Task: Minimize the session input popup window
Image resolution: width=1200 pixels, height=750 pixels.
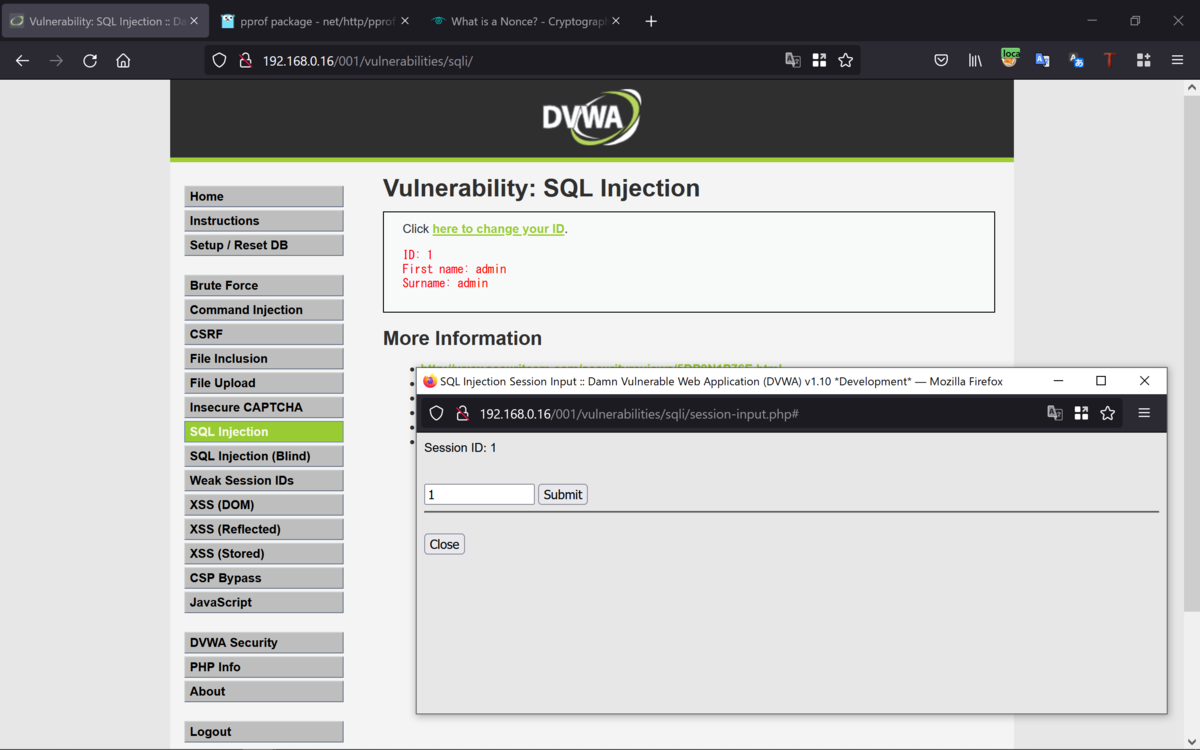Action: 1058,381
